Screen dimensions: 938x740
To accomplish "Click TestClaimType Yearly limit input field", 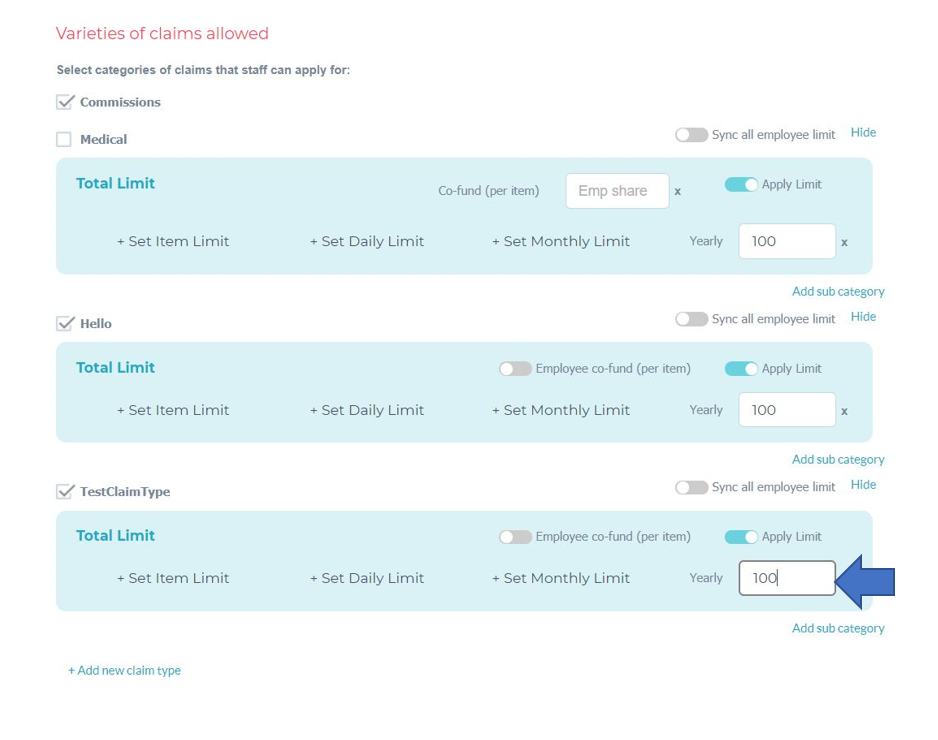I will [x=787, y=578].
